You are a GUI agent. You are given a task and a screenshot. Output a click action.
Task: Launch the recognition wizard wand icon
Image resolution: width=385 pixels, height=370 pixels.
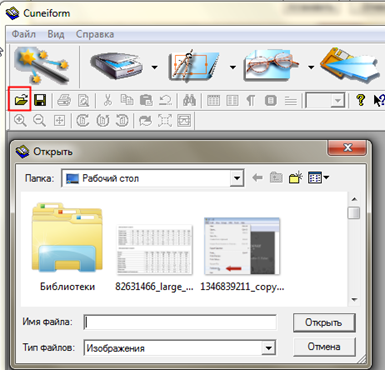[x=41, y=66]
